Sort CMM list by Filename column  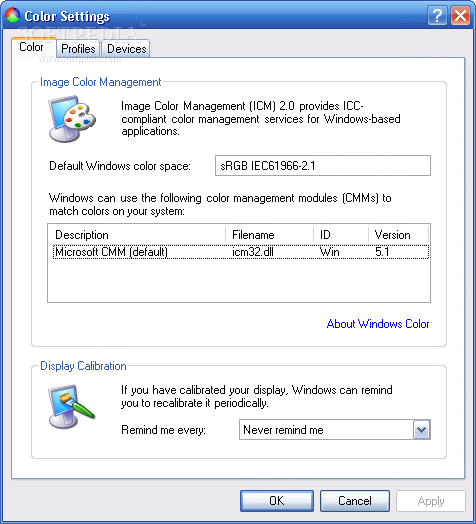pos(269,235)
